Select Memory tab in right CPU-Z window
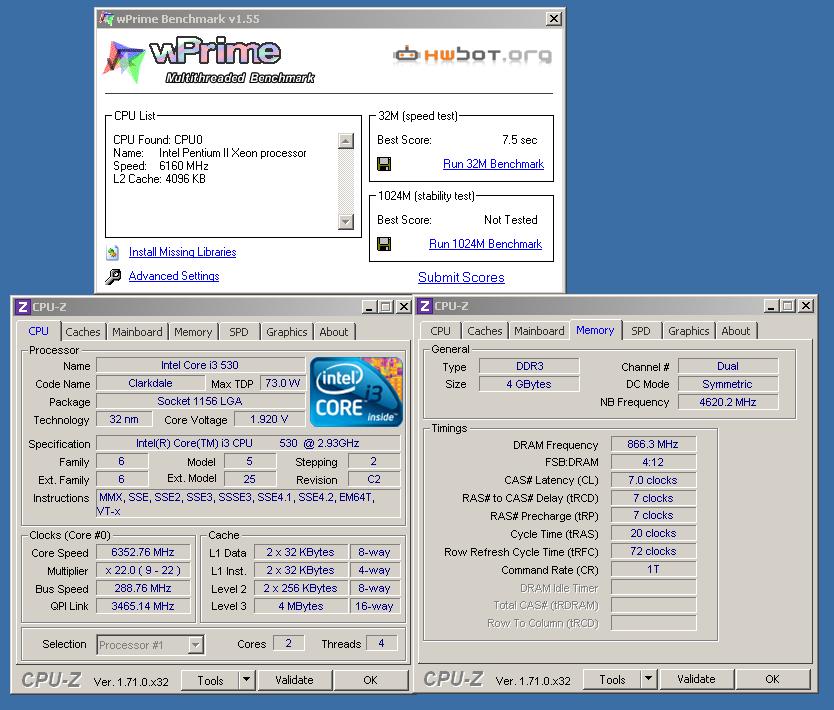Image resolution: width=834 pixels, height=710 pixels. tap(595, 330)
